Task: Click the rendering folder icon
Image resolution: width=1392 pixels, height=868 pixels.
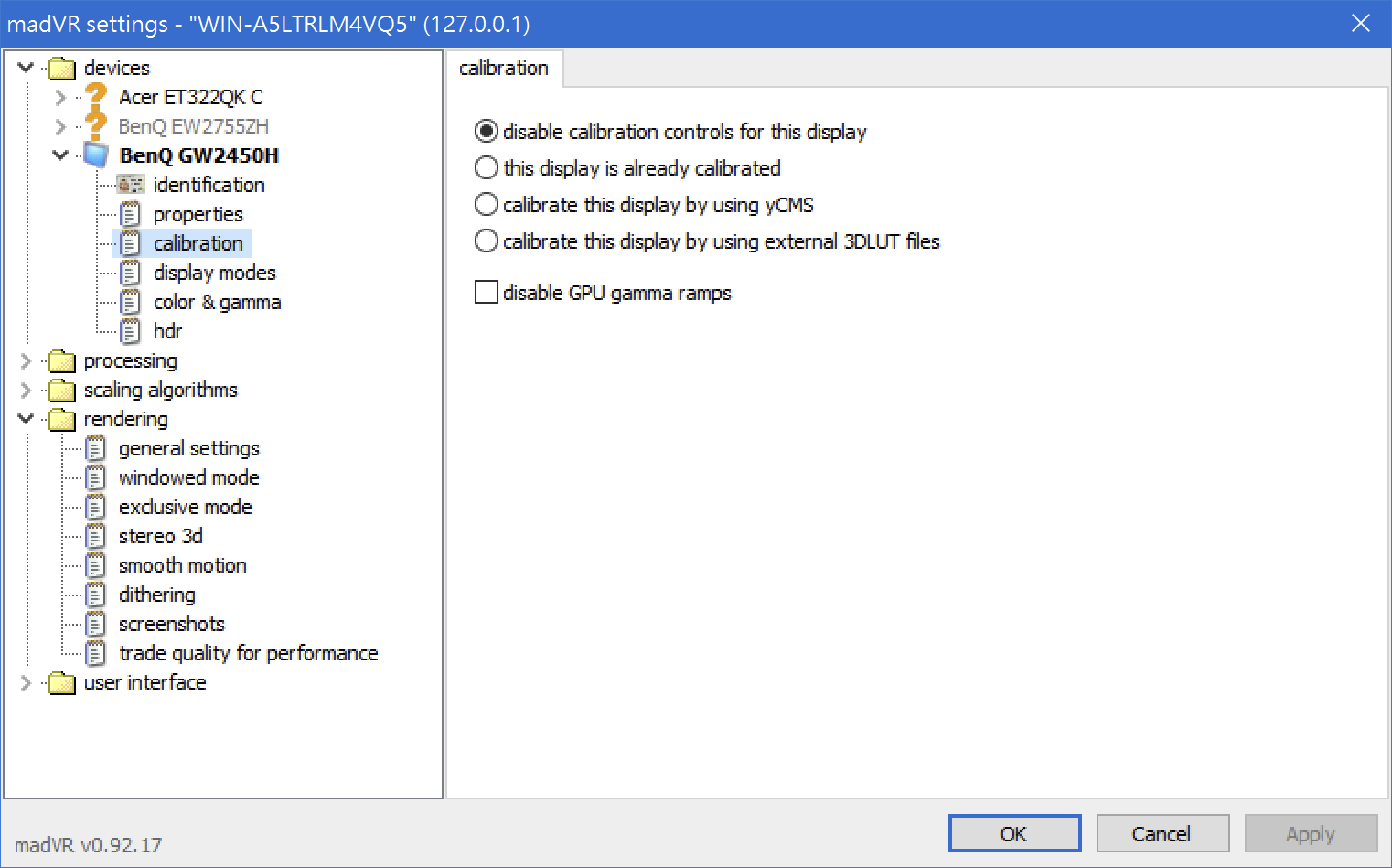Action: pos(62,419)
